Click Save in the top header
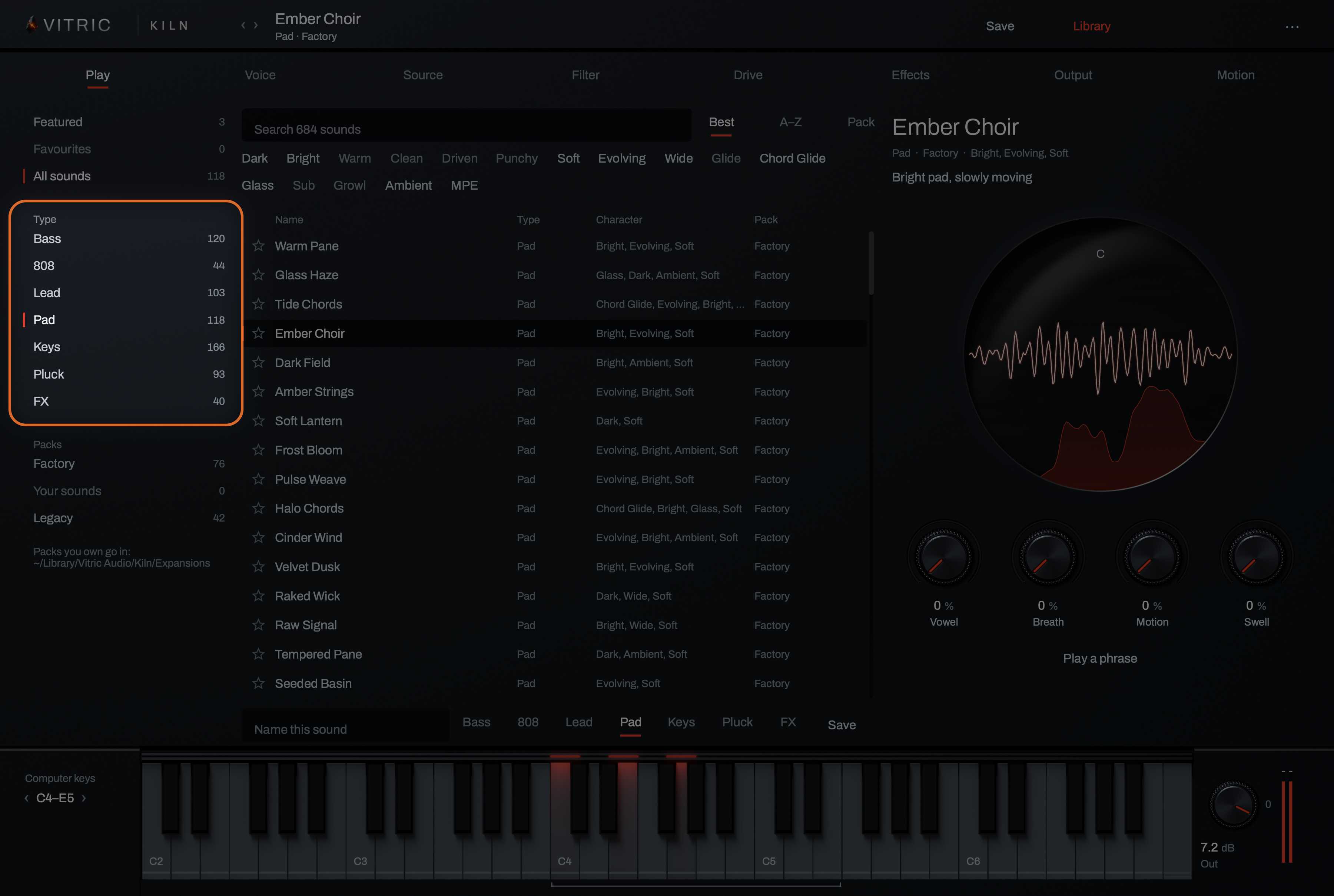Viewport: 1334px width, 896px height. 1000,26
